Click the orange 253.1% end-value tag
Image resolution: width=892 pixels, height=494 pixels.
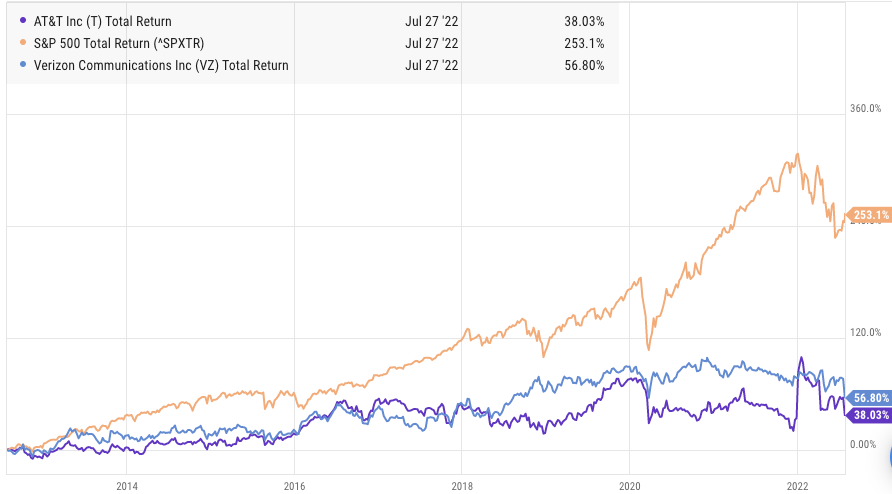click(867, 214)
